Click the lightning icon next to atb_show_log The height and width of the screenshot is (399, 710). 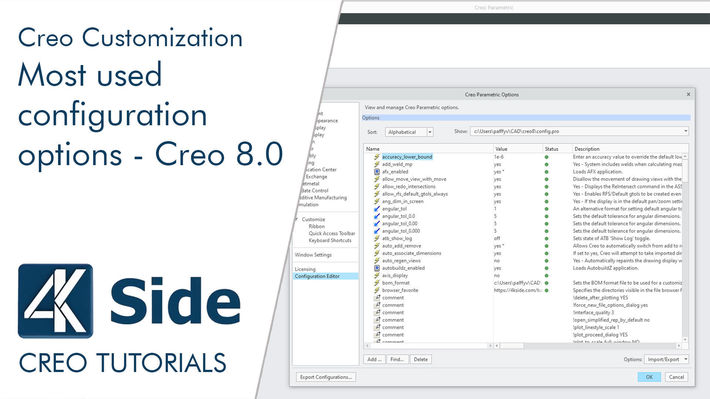pyautogui.click(x=376, y=238)
